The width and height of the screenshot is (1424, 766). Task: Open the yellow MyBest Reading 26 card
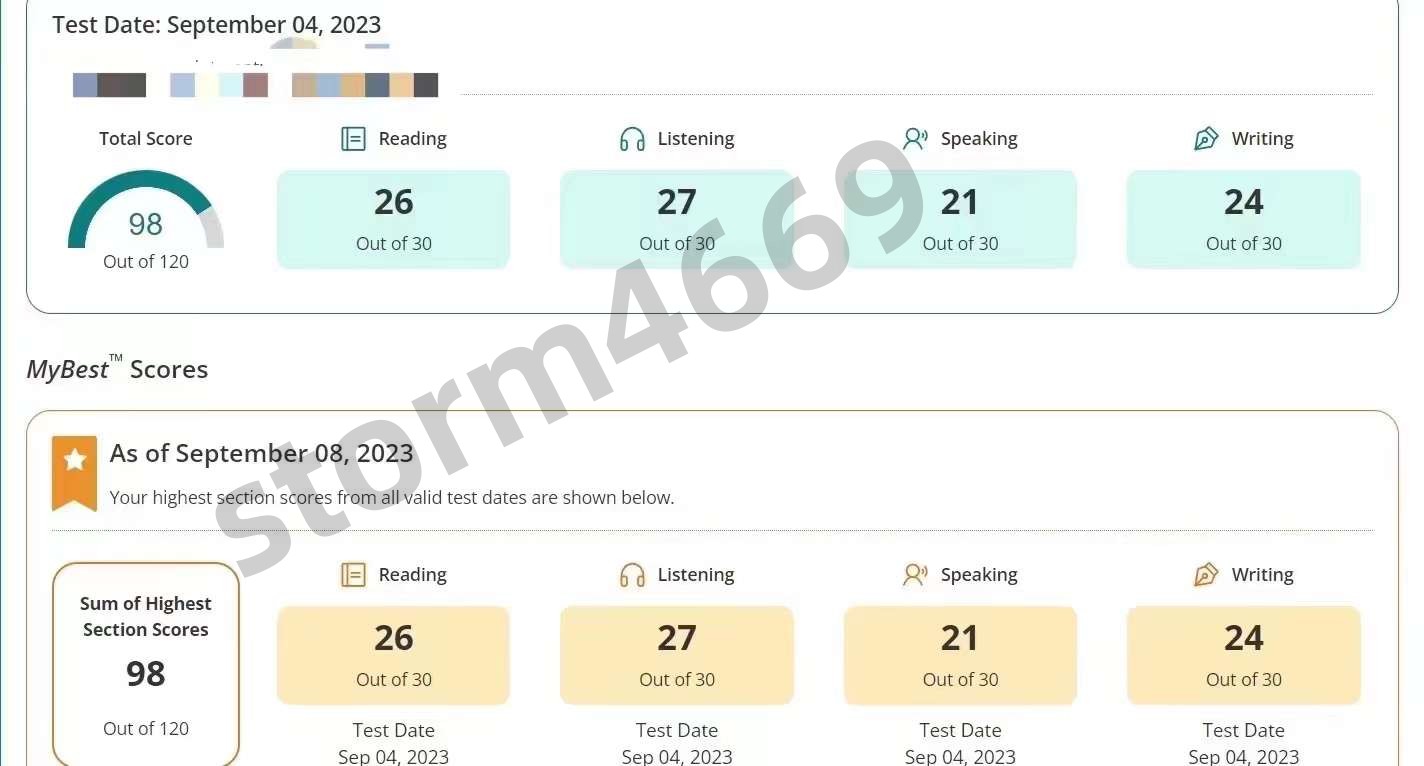point(394,655)
